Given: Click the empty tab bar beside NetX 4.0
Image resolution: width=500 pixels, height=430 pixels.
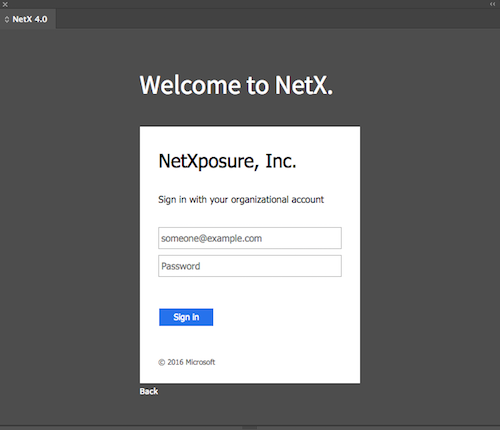Looking at the screenshot, I should coord(278,19).
